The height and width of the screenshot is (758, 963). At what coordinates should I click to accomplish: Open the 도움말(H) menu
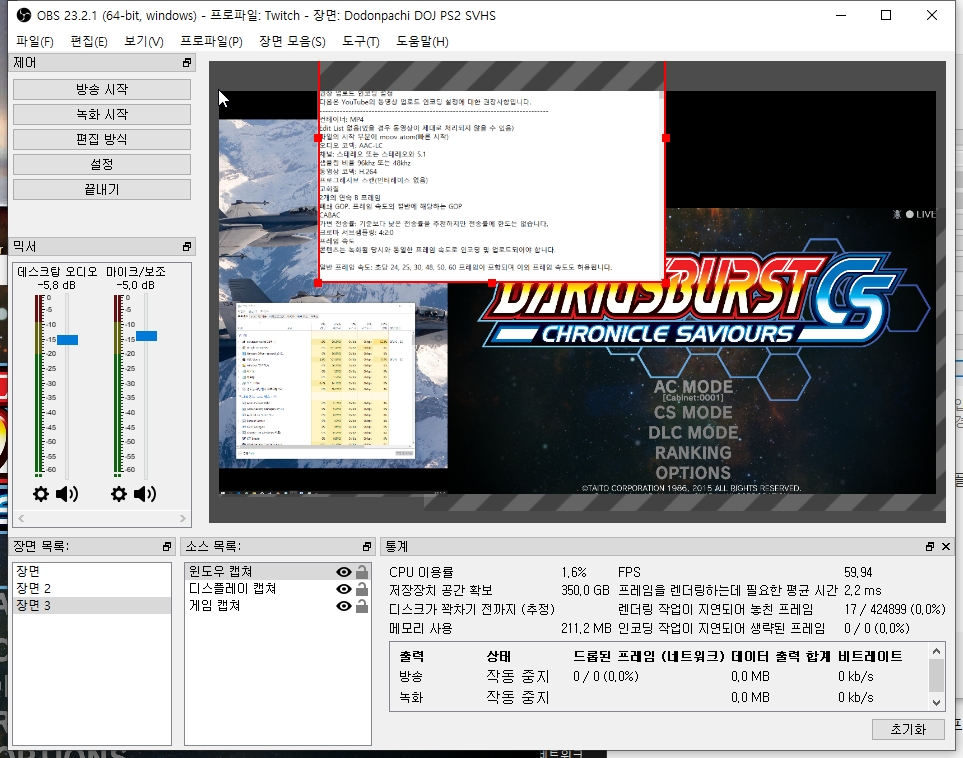422,42
